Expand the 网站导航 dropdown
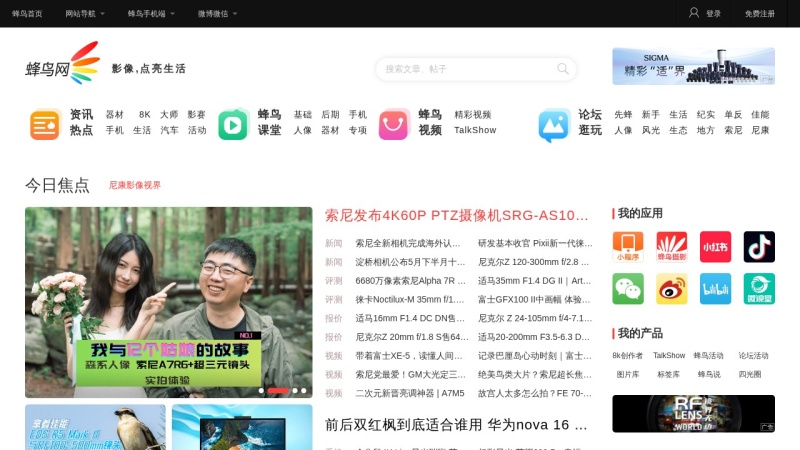 (85, 14)
